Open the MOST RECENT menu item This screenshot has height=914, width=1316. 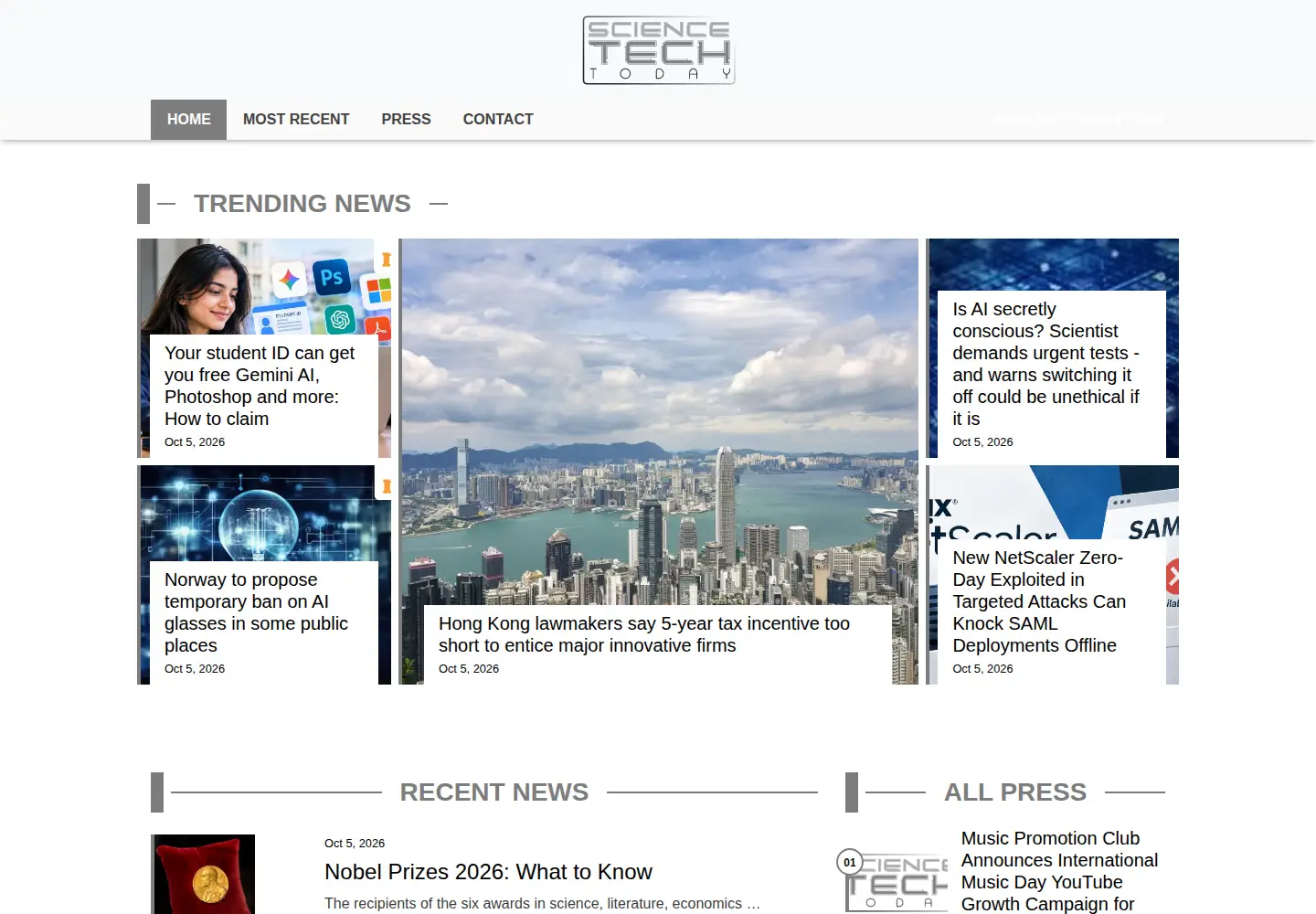tap(296, 120)
